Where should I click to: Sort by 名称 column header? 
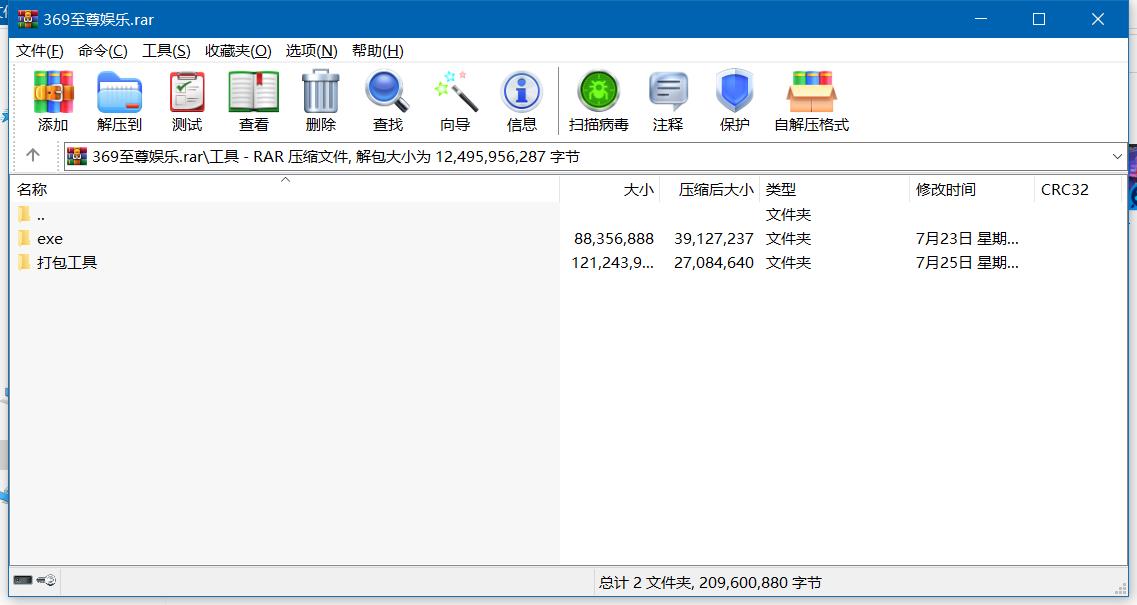point(32,190)
